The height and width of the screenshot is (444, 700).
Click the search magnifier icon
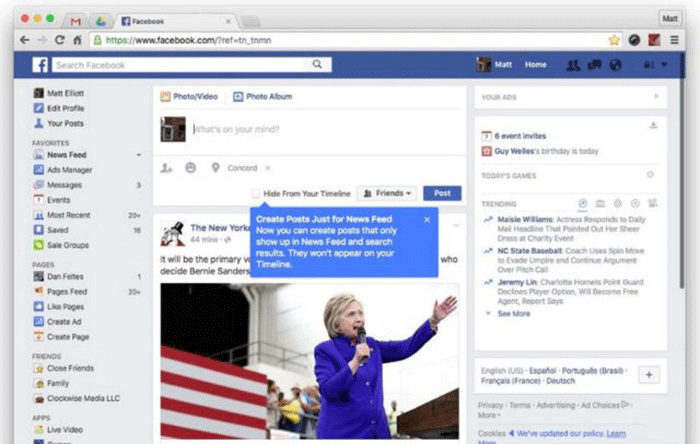point(317,65)
